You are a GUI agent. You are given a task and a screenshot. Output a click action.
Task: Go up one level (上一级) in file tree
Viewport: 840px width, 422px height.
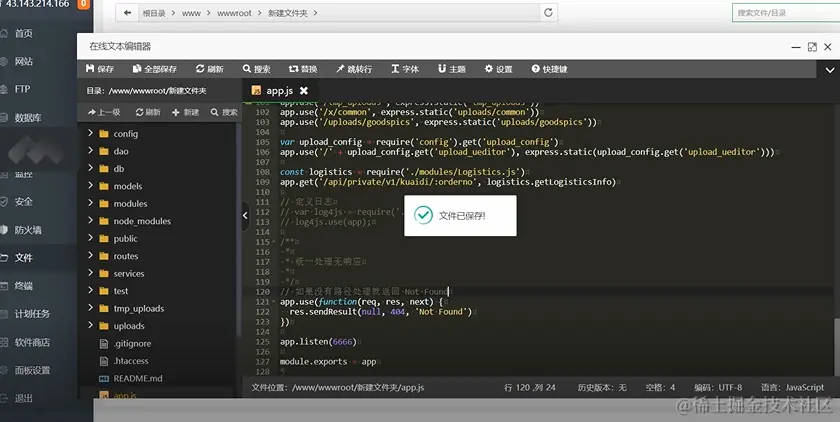pyautogui.click(x=104, y=112)
